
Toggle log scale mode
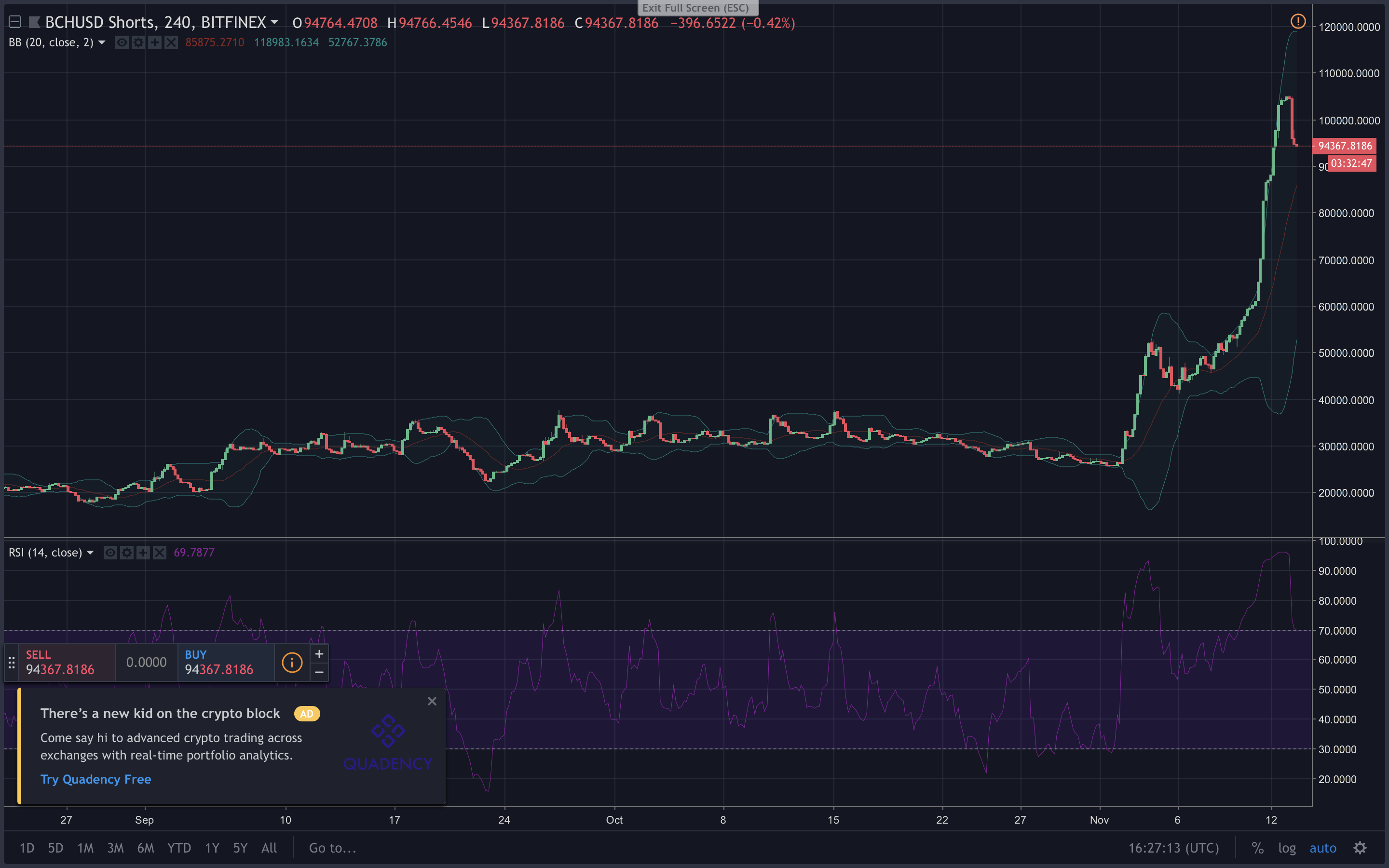tap(1286, 848)
